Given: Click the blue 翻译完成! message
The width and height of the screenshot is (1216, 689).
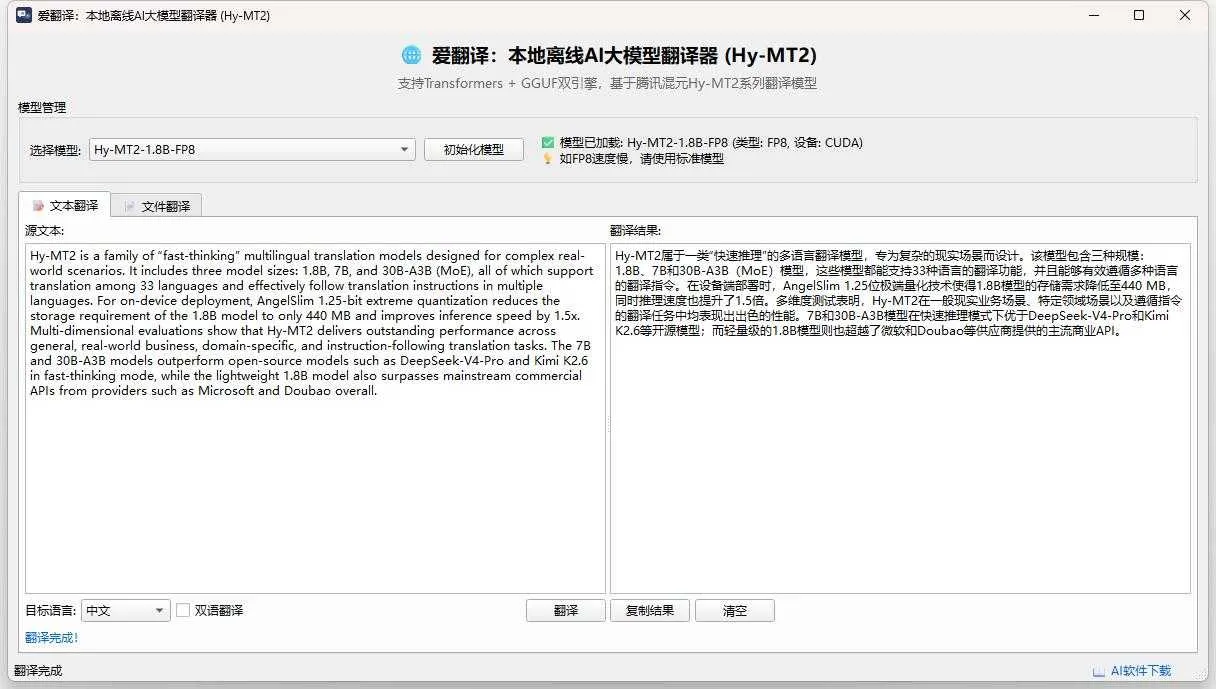Looking at the screenshot, I should 52,637.
